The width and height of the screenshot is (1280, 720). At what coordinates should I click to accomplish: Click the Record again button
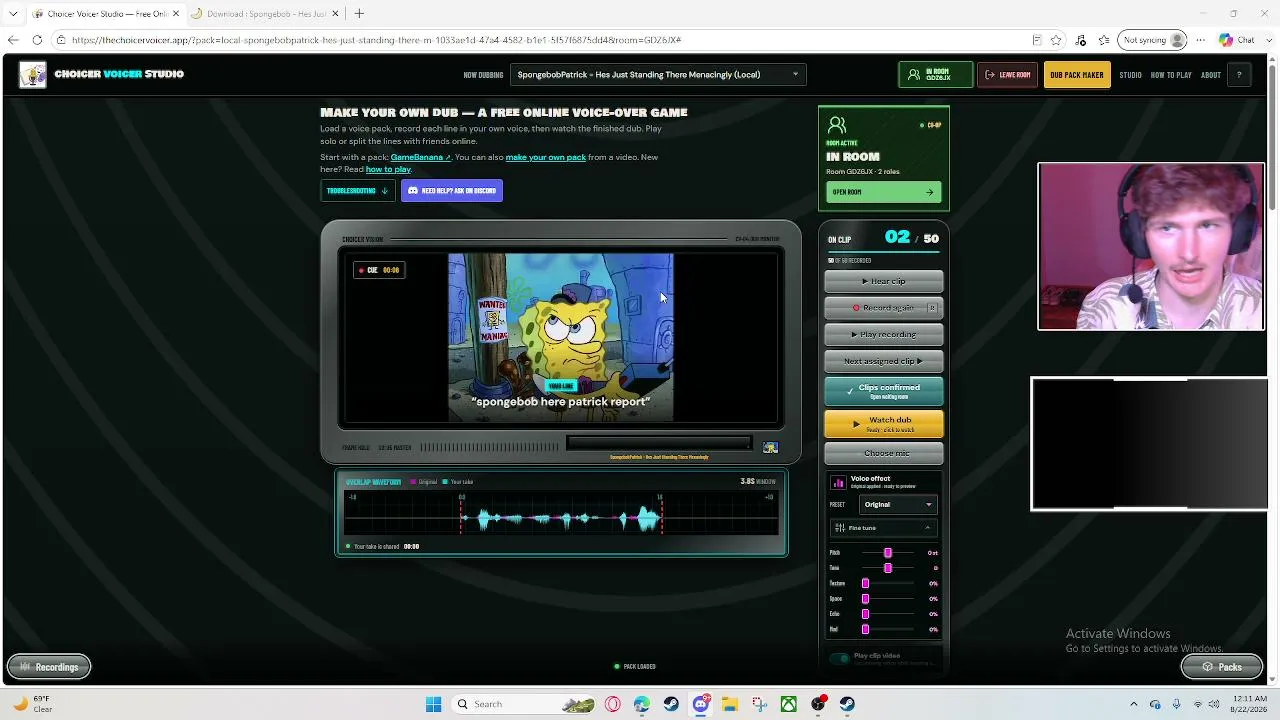tap(884, 308)
